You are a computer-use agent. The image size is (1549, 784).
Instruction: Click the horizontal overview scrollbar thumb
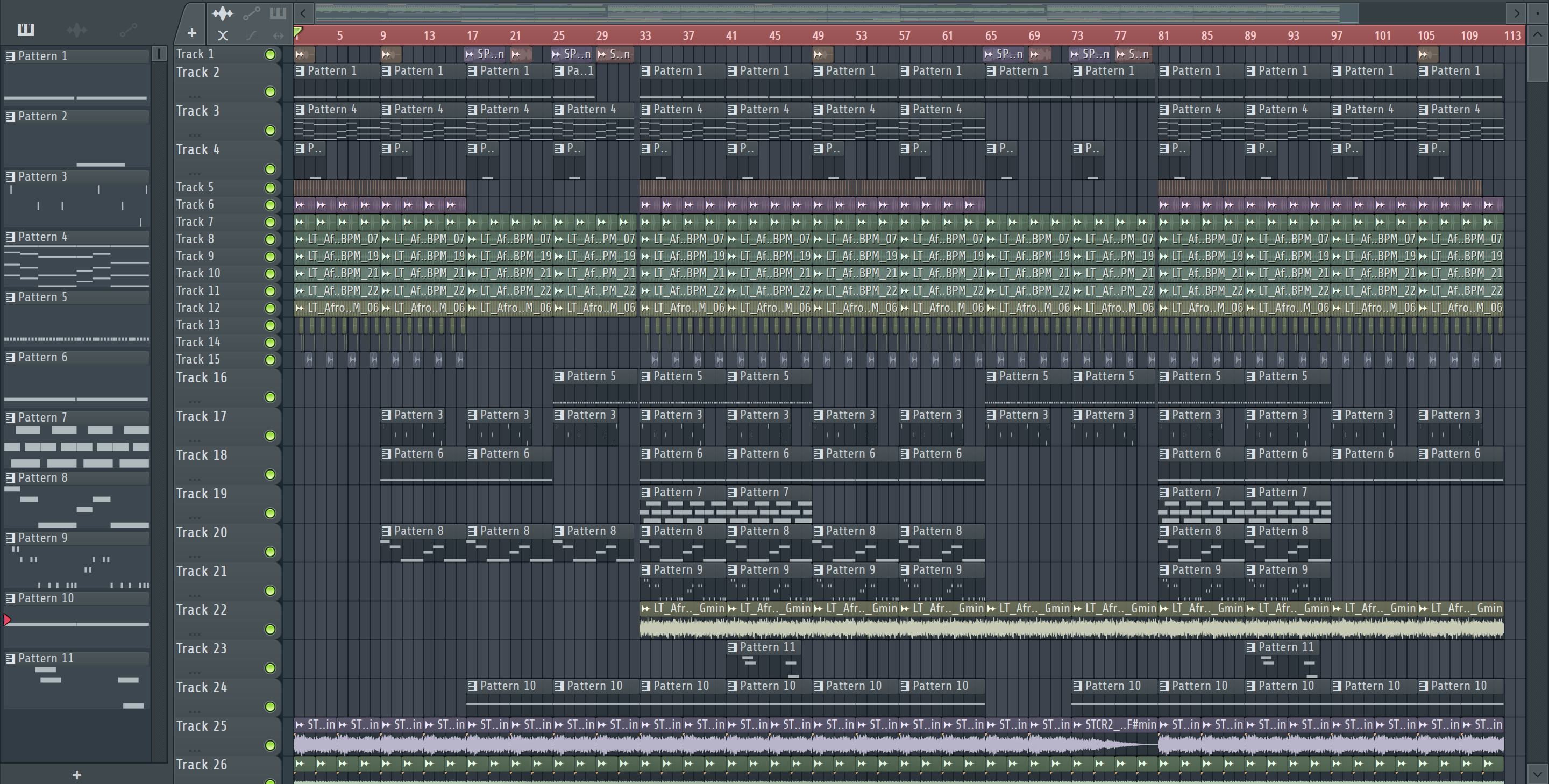(x=837, y=12)
